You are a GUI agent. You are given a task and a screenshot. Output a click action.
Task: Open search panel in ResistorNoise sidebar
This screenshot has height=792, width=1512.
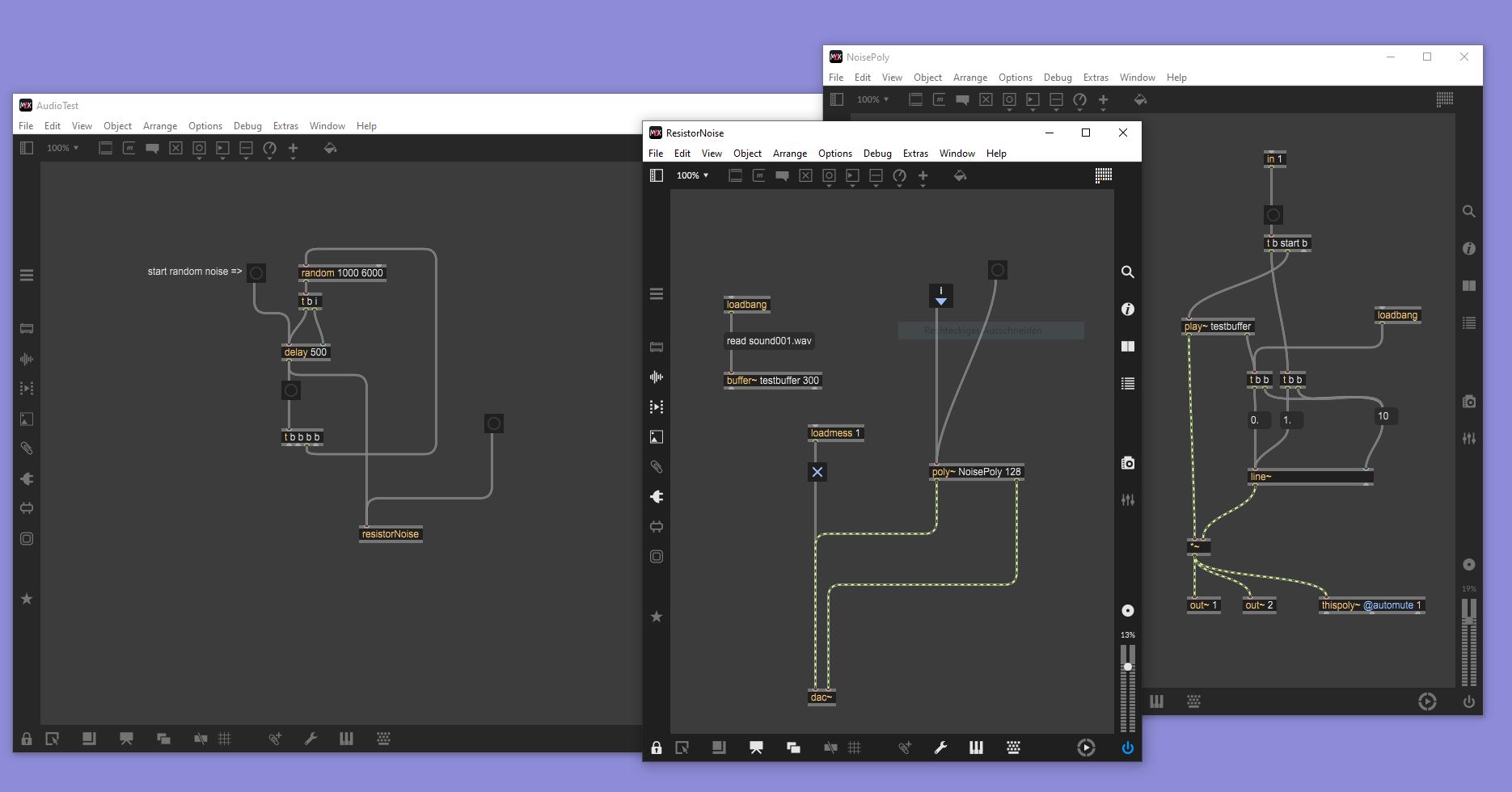click(1127, 272)
